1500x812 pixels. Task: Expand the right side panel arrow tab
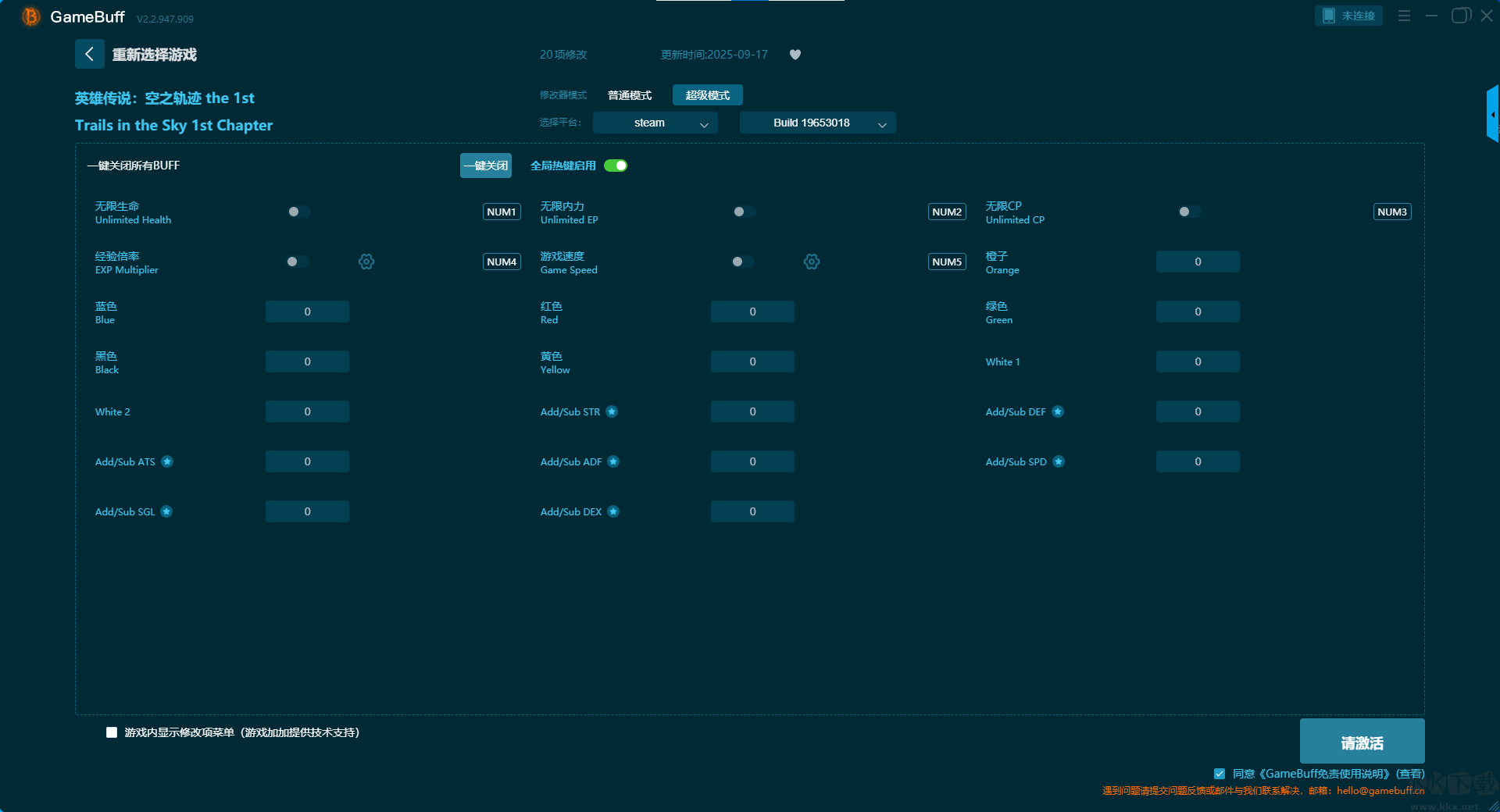pos(1492,114)
